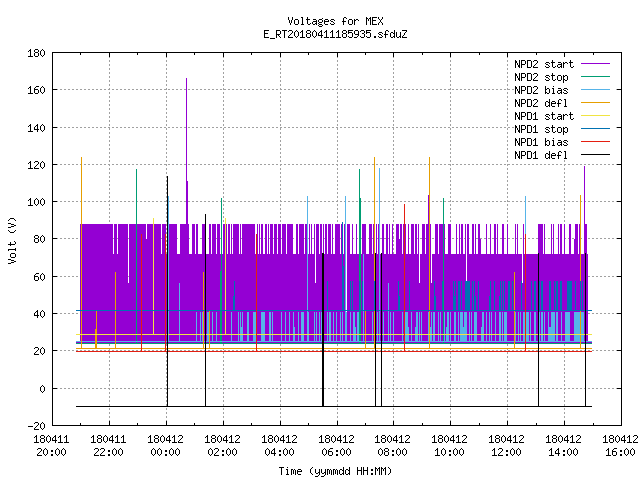The height and width of the screenshot is (480, 640).
Task: Click the 'NPD1 bias' legend label
Action: tap(541, 142)
